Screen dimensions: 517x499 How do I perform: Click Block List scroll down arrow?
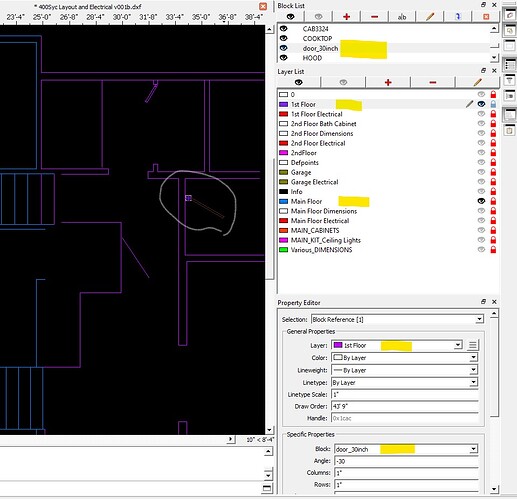(494, 57)
